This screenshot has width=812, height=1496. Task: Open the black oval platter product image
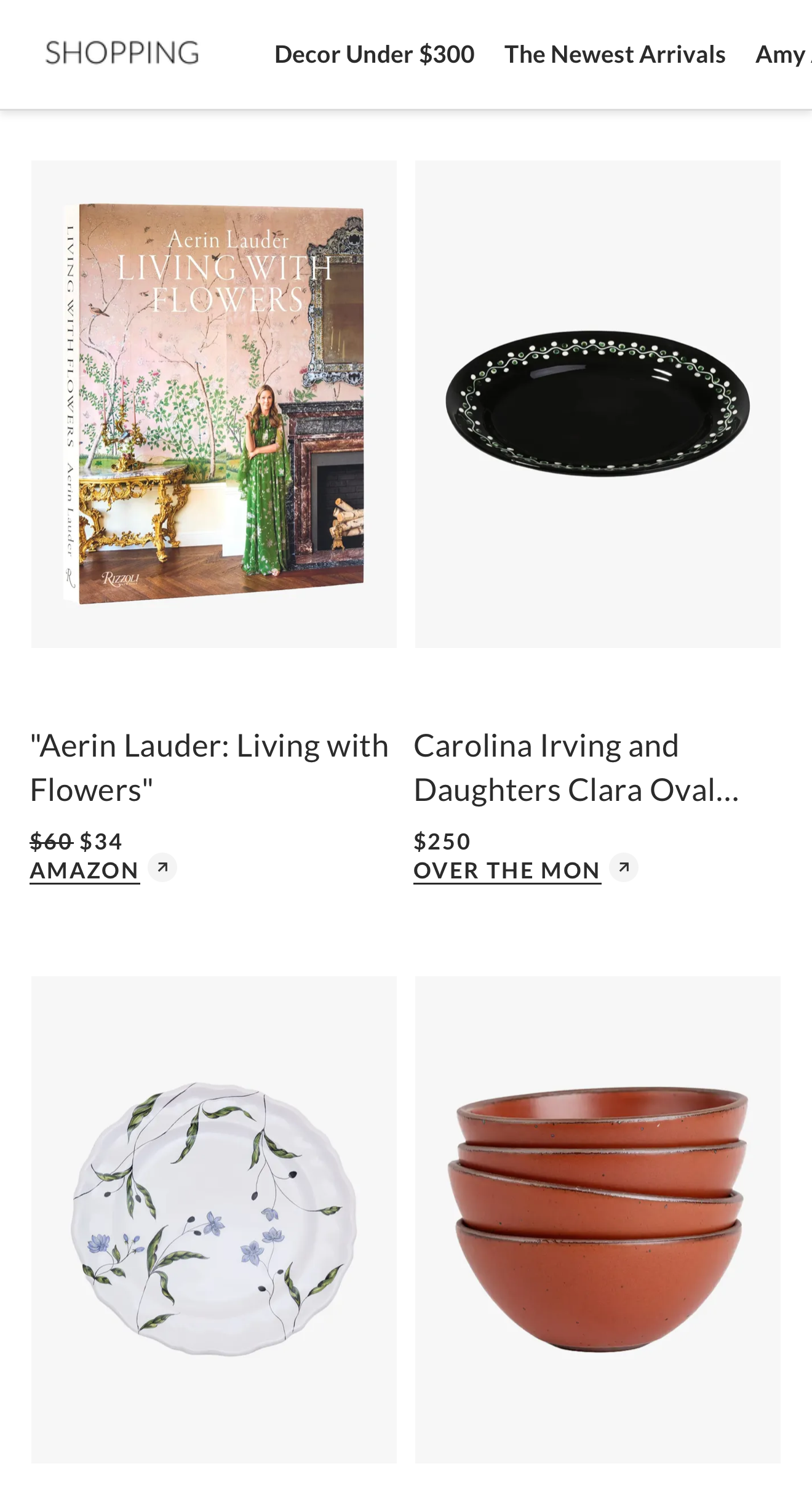598,404
